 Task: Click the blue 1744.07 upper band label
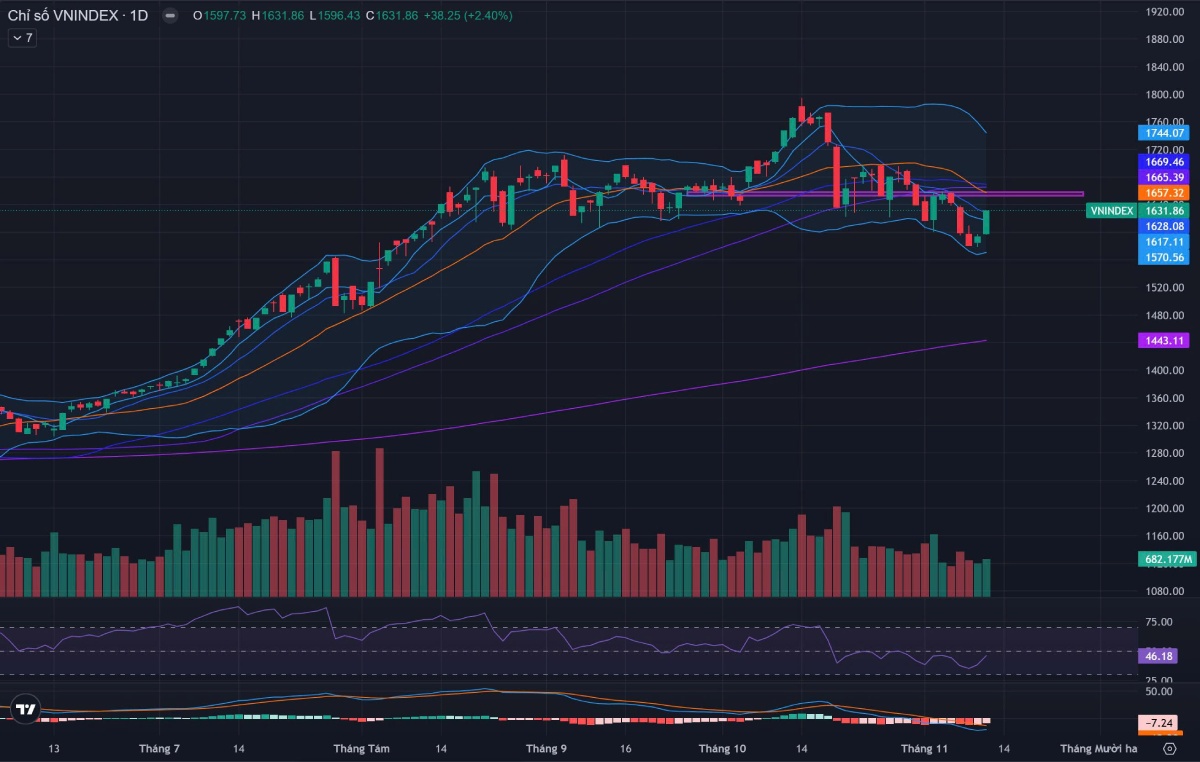[1164, 133]
